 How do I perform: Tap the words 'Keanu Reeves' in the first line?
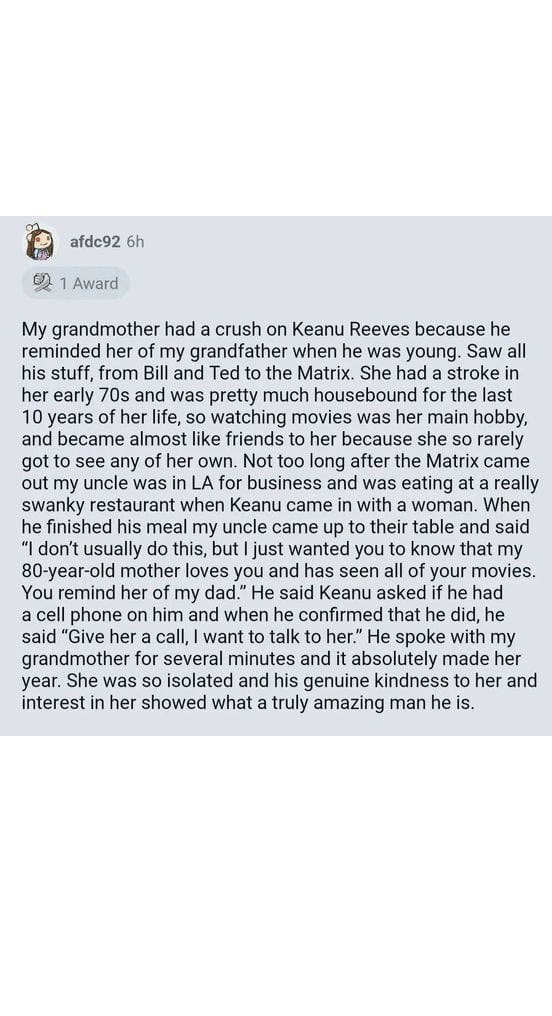352,329
